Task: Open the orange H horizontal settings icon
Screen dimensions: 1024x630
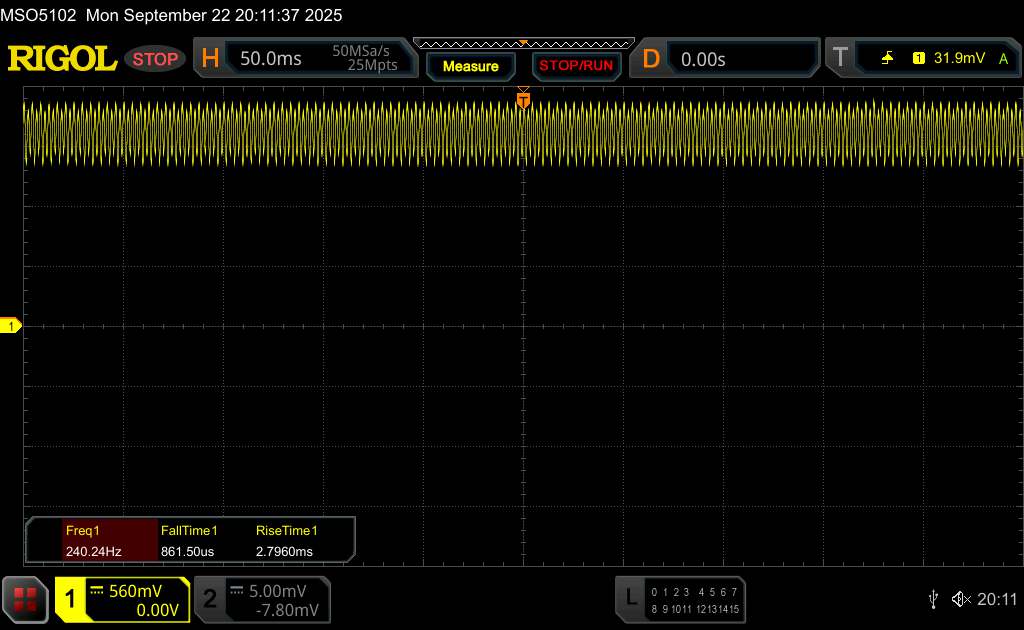Action: 210,59
